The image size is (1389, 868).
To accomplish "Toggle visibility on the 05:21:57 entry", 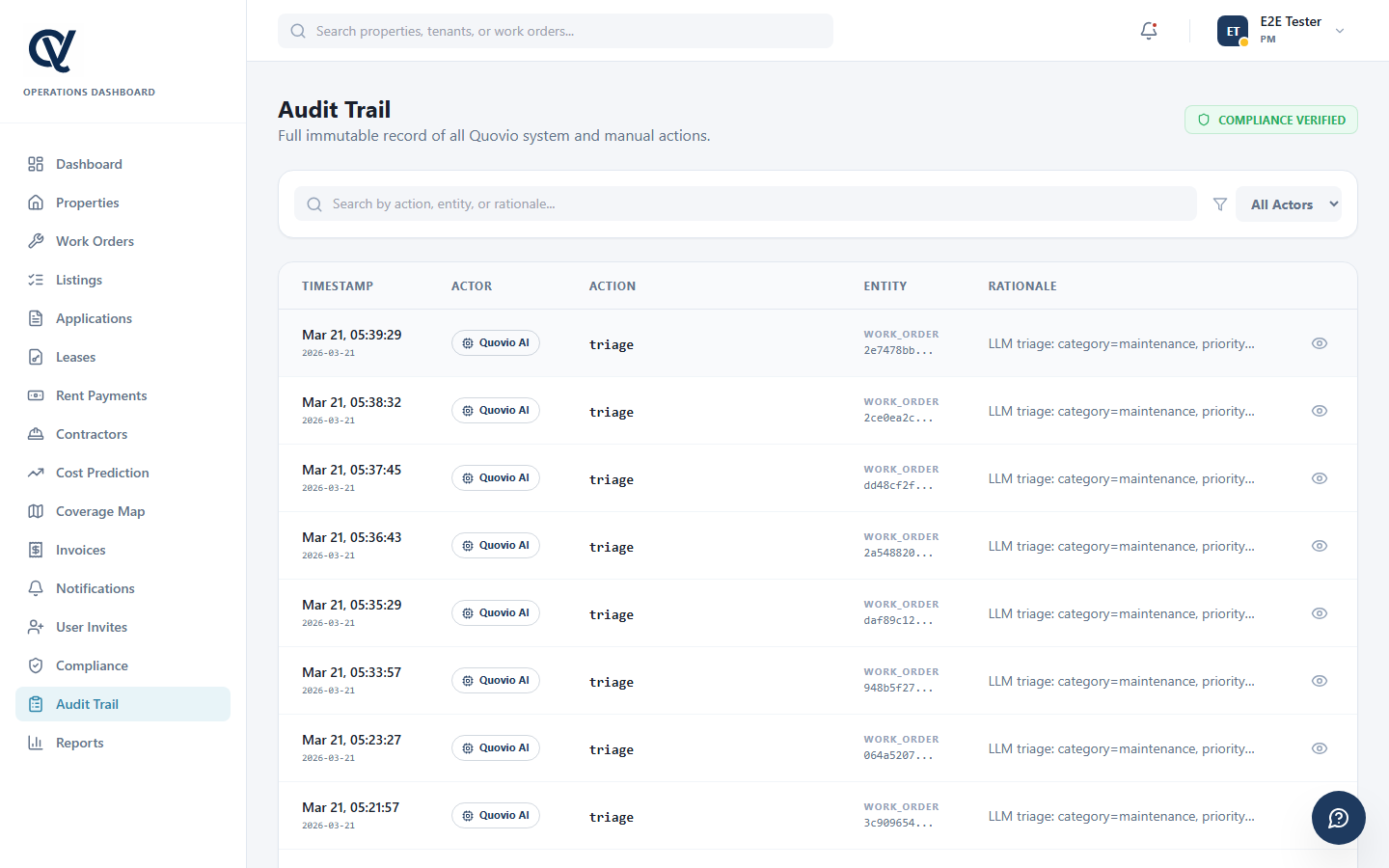I will click(x=1319, y=815).
